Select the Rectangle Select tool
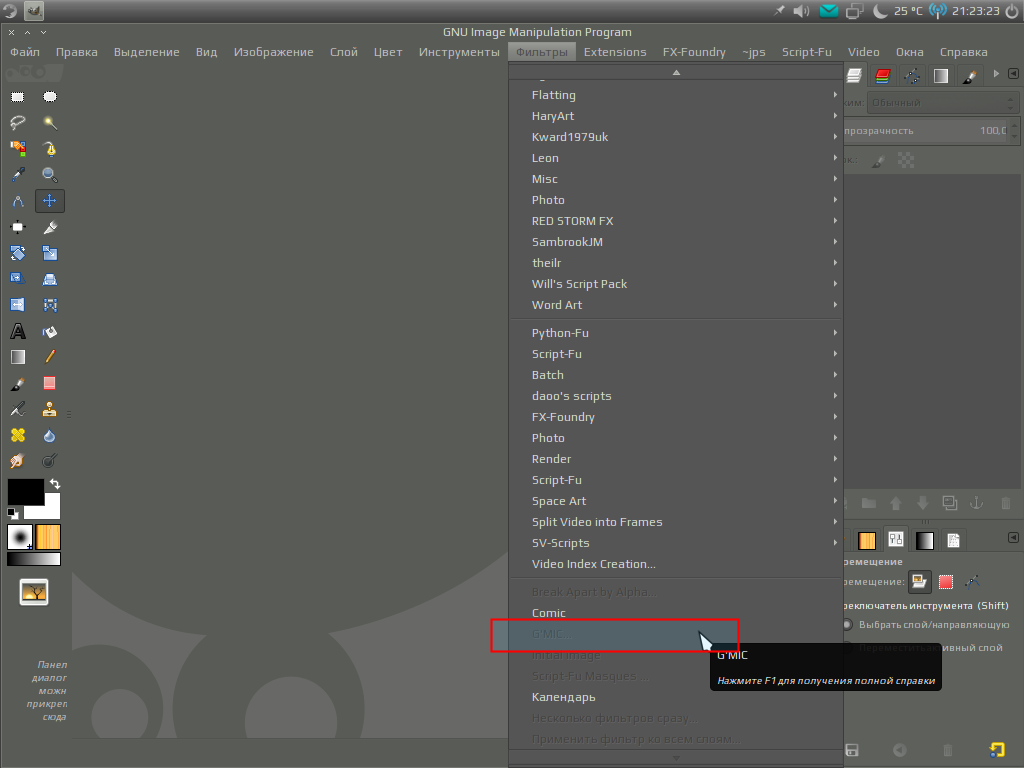This screenshot has height=768, width=1024. [x=18, y=97]
